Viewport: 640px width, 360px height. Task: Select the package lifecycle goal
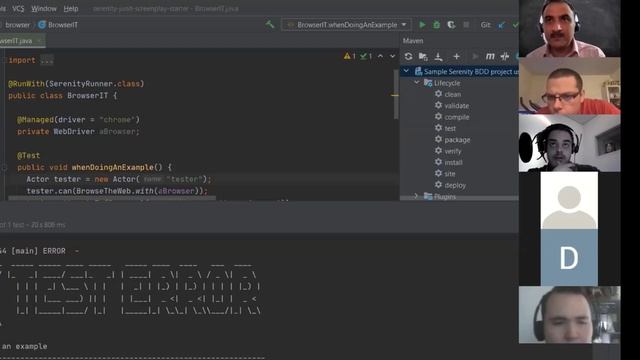457,140
